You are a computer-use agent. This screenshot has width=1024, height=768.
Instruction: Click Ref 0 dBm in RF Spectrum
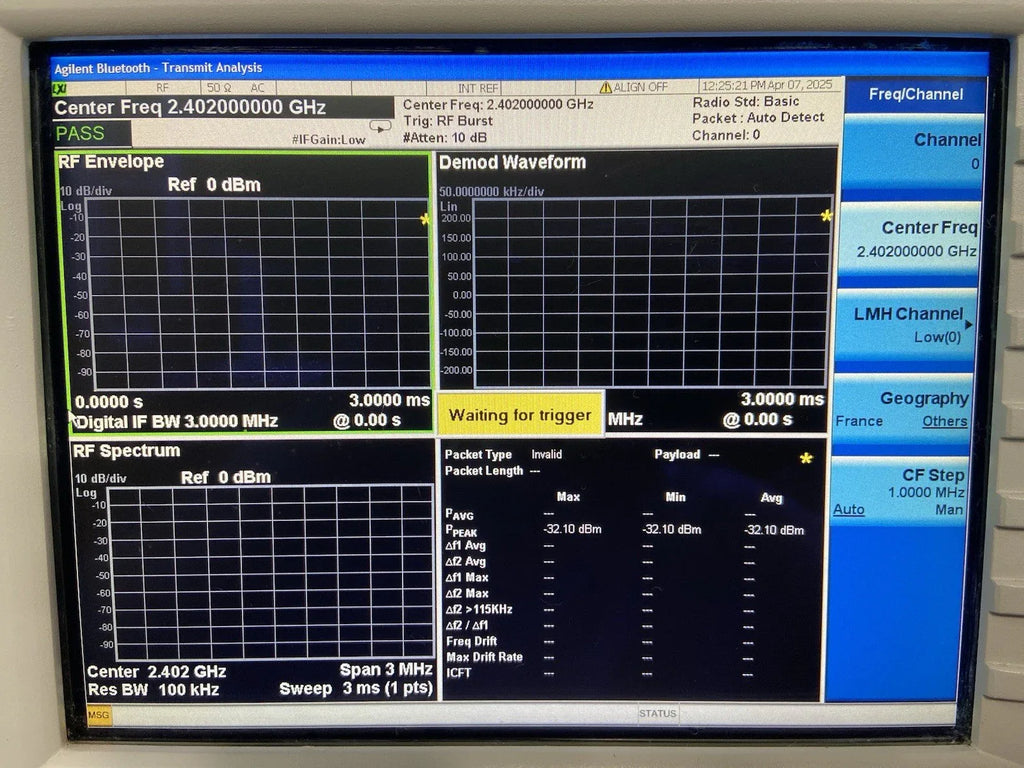pyautogui.click(x=225, y=477)
